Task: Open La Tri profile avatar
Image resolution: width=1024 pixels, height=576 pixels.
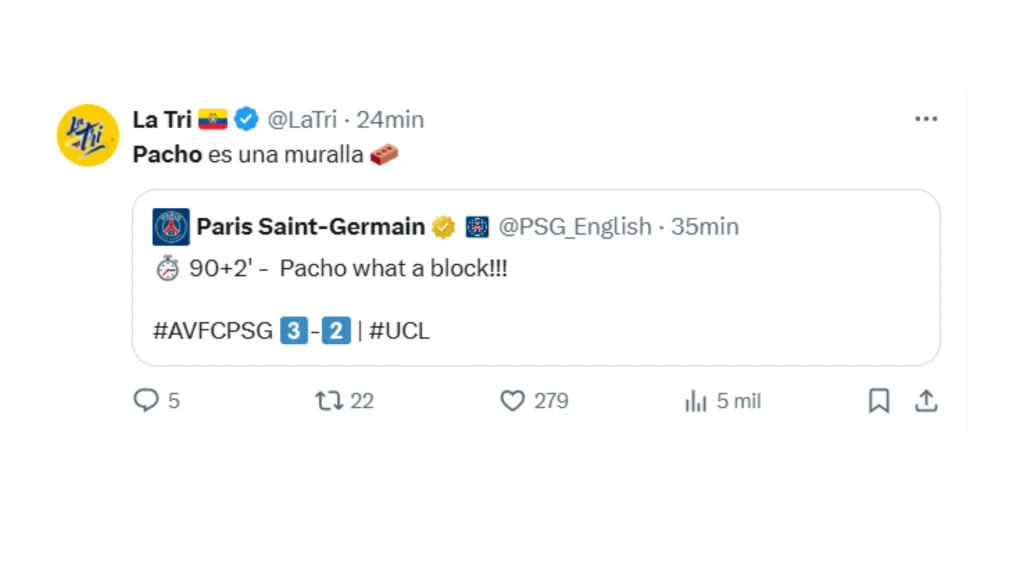Action: [87, 135]
